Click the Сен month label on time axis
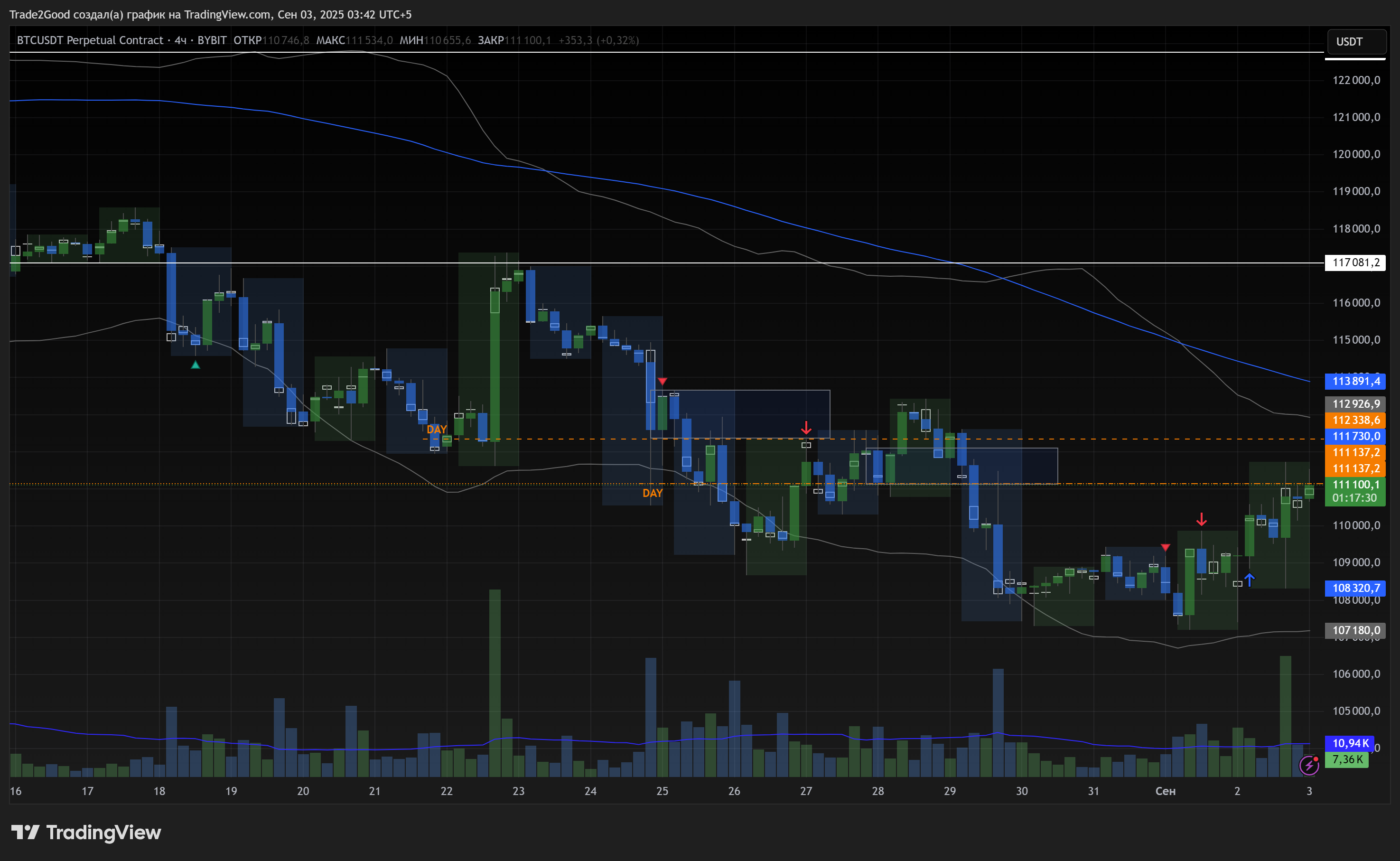 tap(1165, 791)
